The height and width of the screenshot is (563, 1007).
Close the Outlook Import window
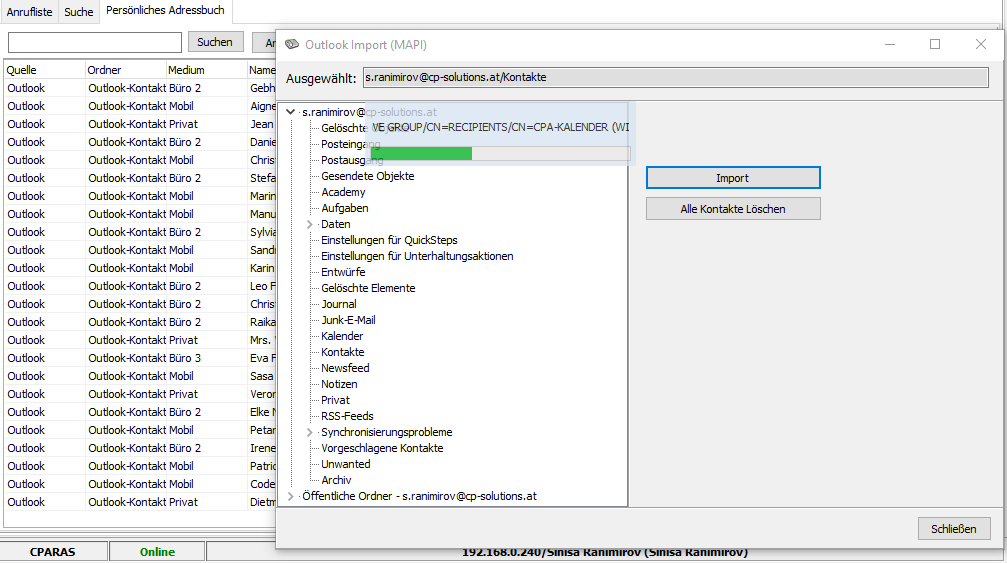tap(981, 44)
